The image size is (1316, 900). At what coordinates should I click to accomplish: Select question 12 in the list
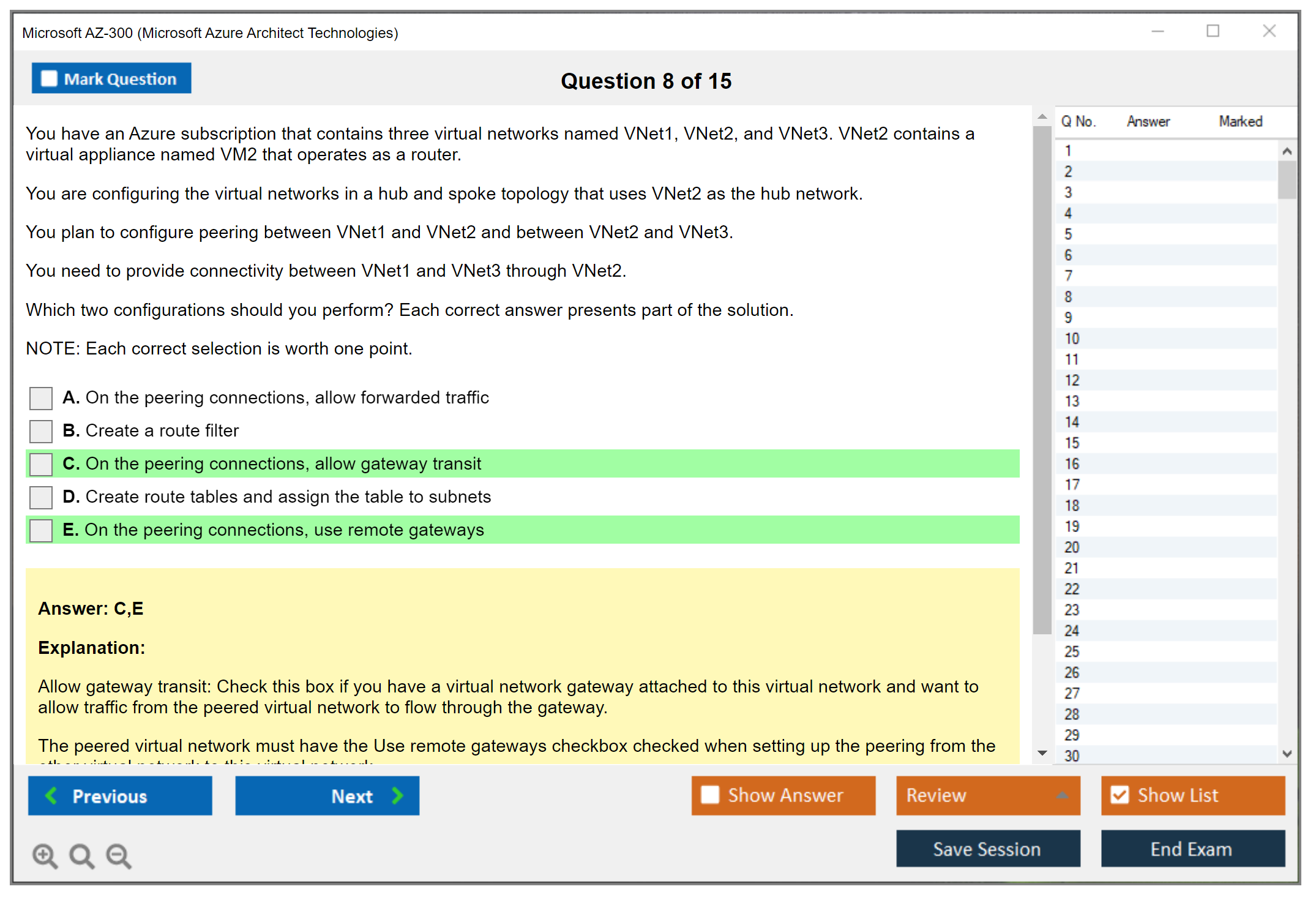(1072, 380)
